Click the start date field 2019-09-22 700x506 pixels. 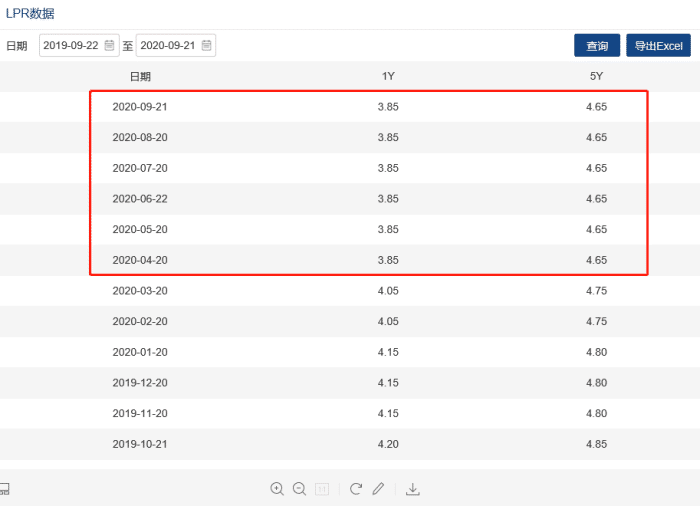point(70,46)
